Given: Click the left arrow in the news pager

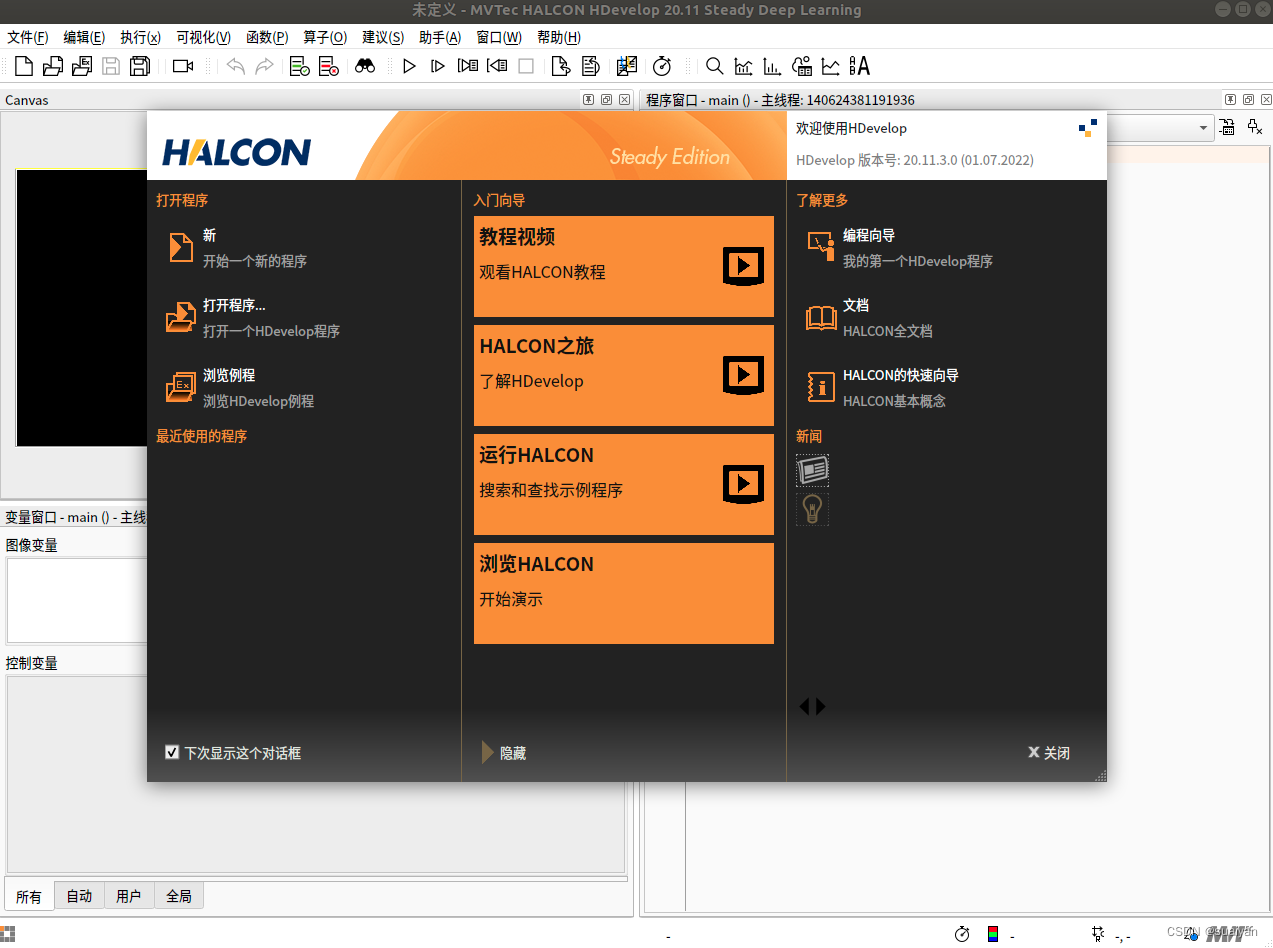Looking at the screenshot, I should tap(806, 706).
